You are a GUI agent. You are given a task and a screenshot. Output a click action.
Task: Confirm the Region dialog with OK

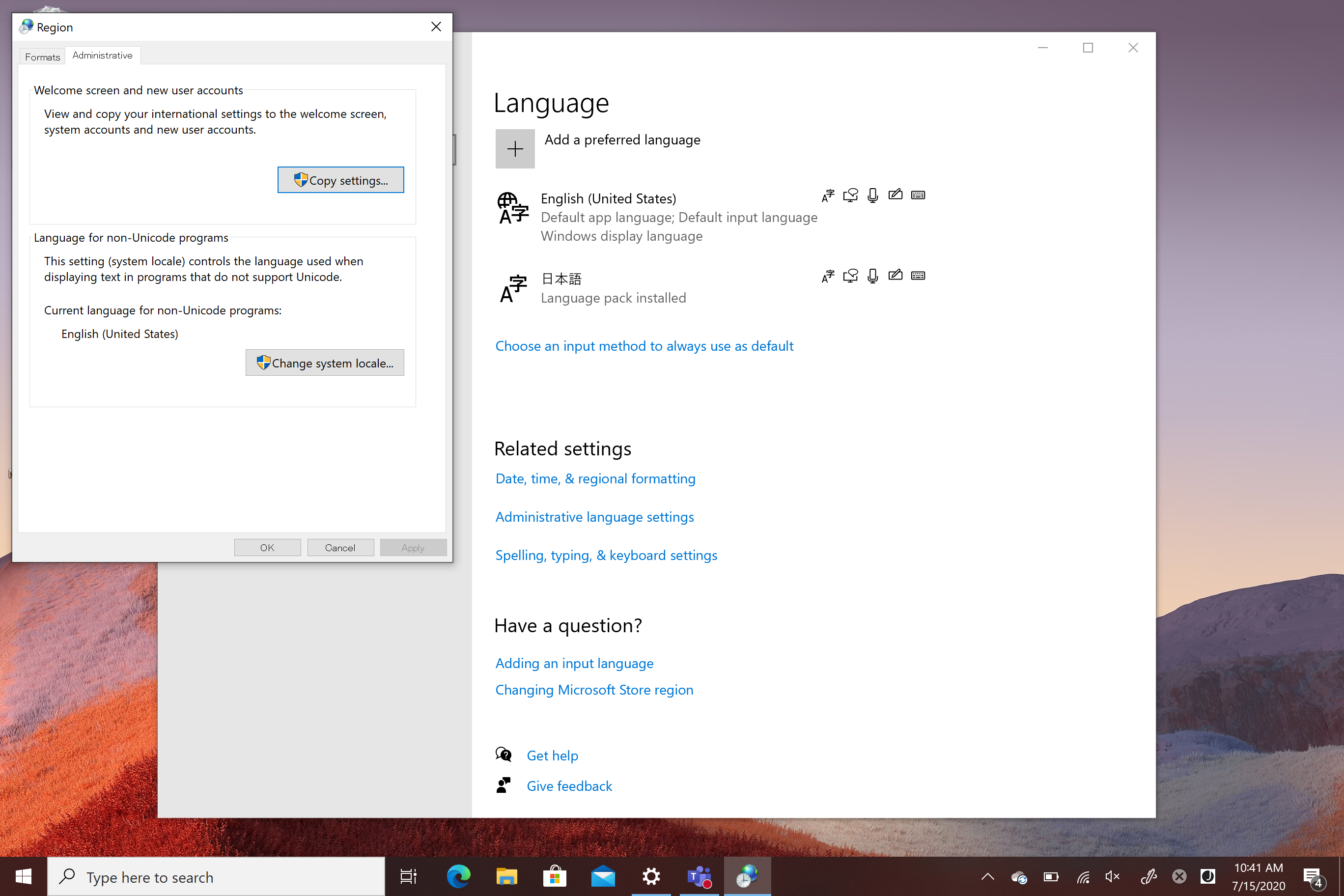point(267,547)
